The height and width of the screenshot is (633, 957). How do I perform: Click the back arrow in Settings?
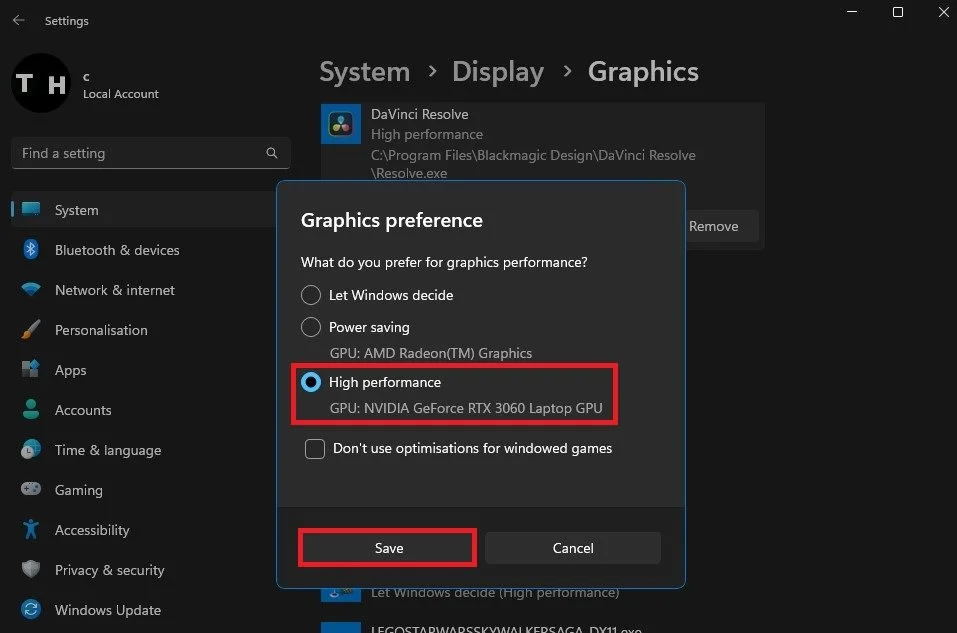pyautogui.click(x=19, y=20)
